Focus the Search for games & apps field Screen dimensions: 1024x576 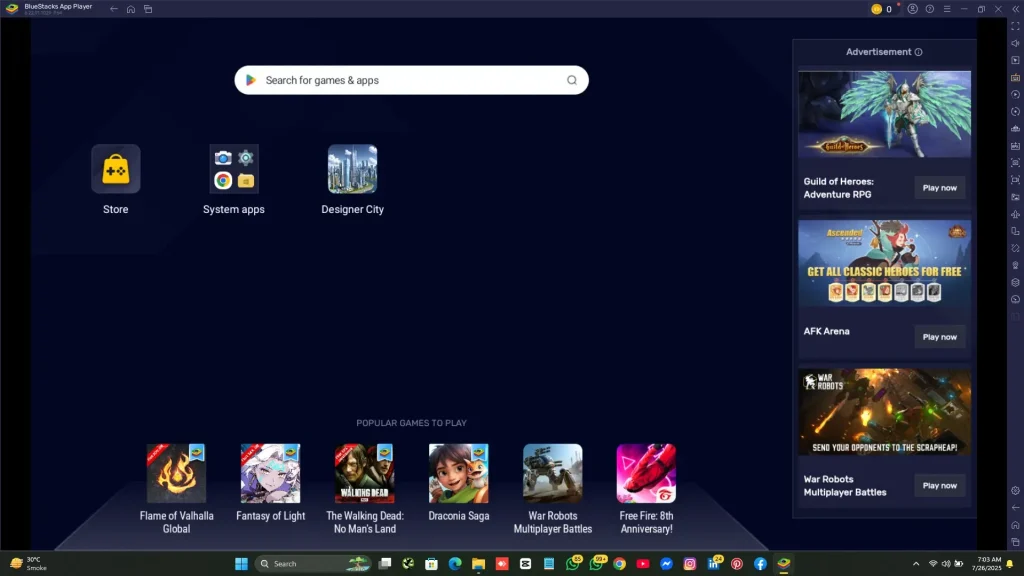(411, 80)
